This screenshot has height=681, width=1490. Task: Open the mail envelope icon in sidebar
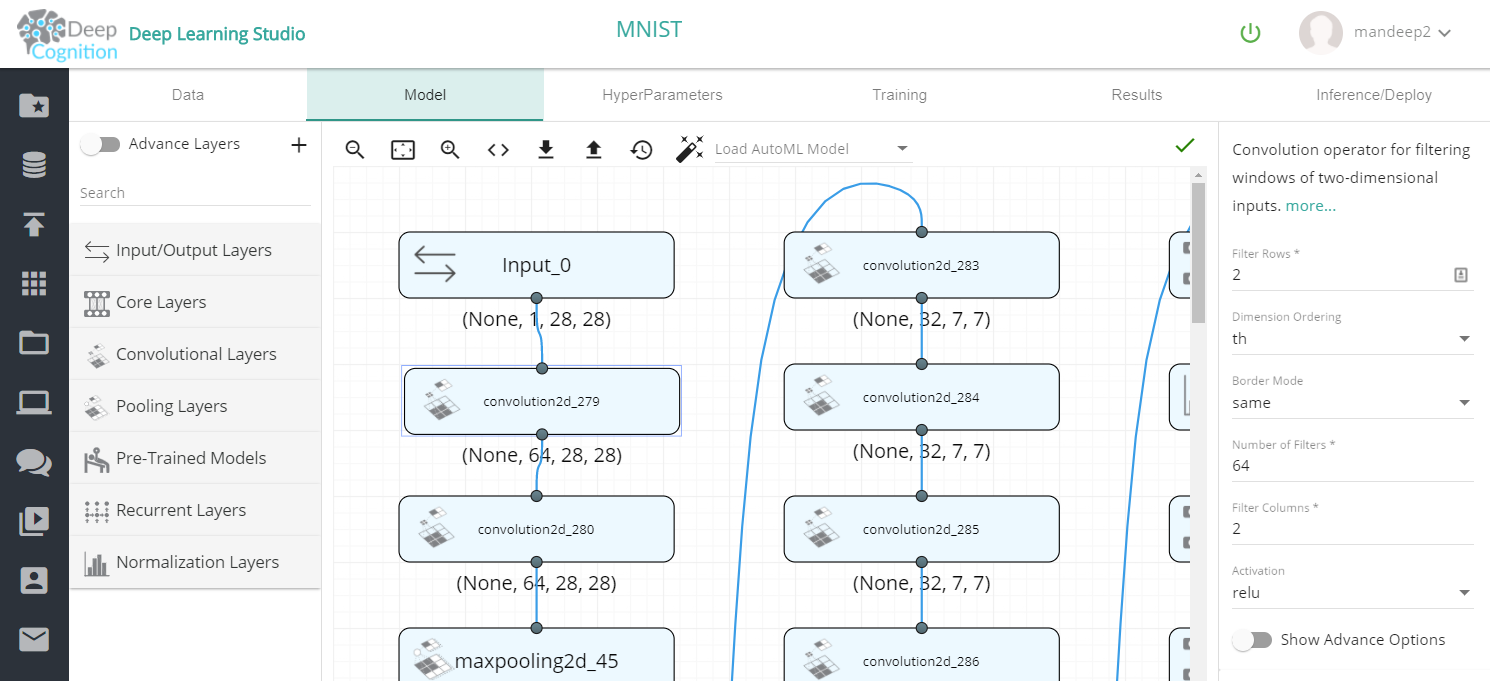[34, 640]
